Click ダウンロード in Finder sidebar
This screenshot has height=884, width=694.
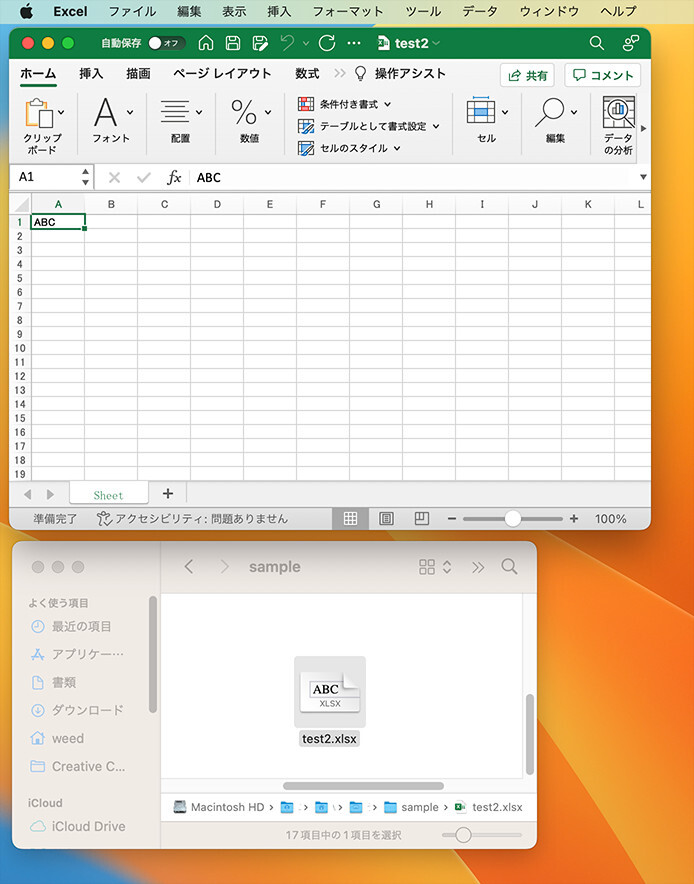[77, 710]
